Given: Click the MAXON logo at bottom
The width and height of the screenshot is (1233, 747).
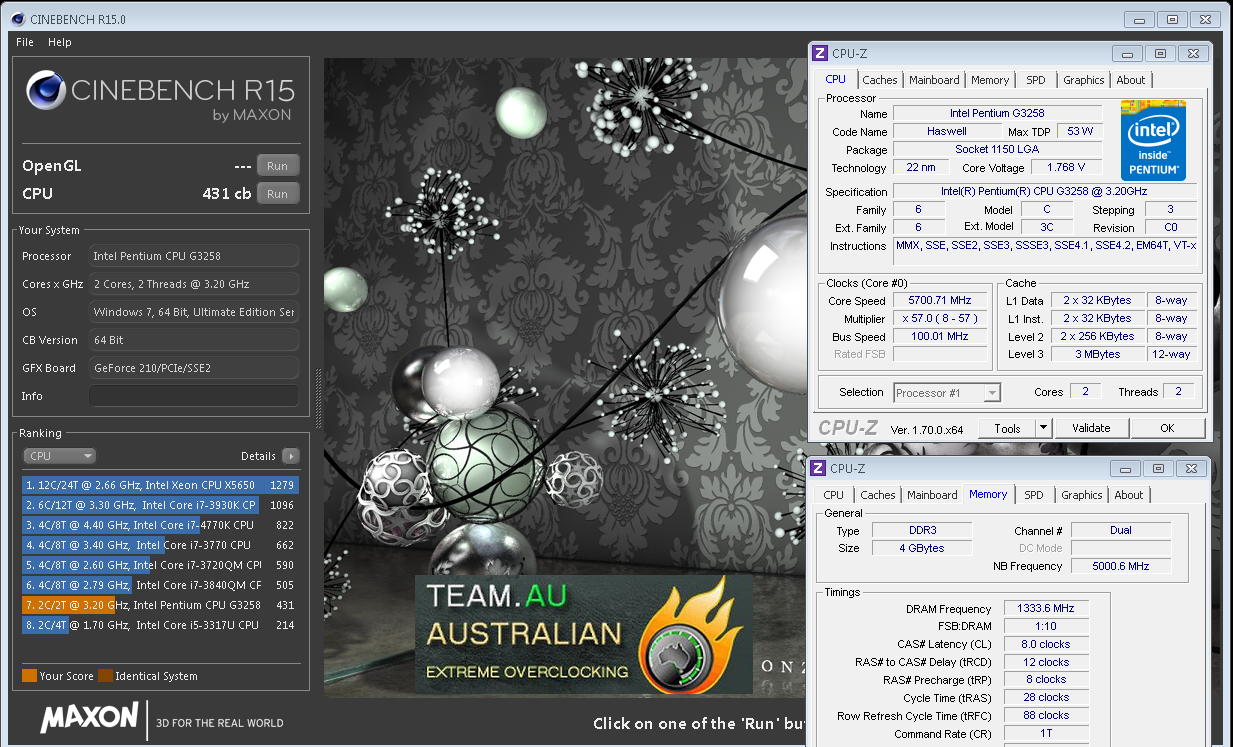Looking at the screenshot, I should tap(90, 717).
